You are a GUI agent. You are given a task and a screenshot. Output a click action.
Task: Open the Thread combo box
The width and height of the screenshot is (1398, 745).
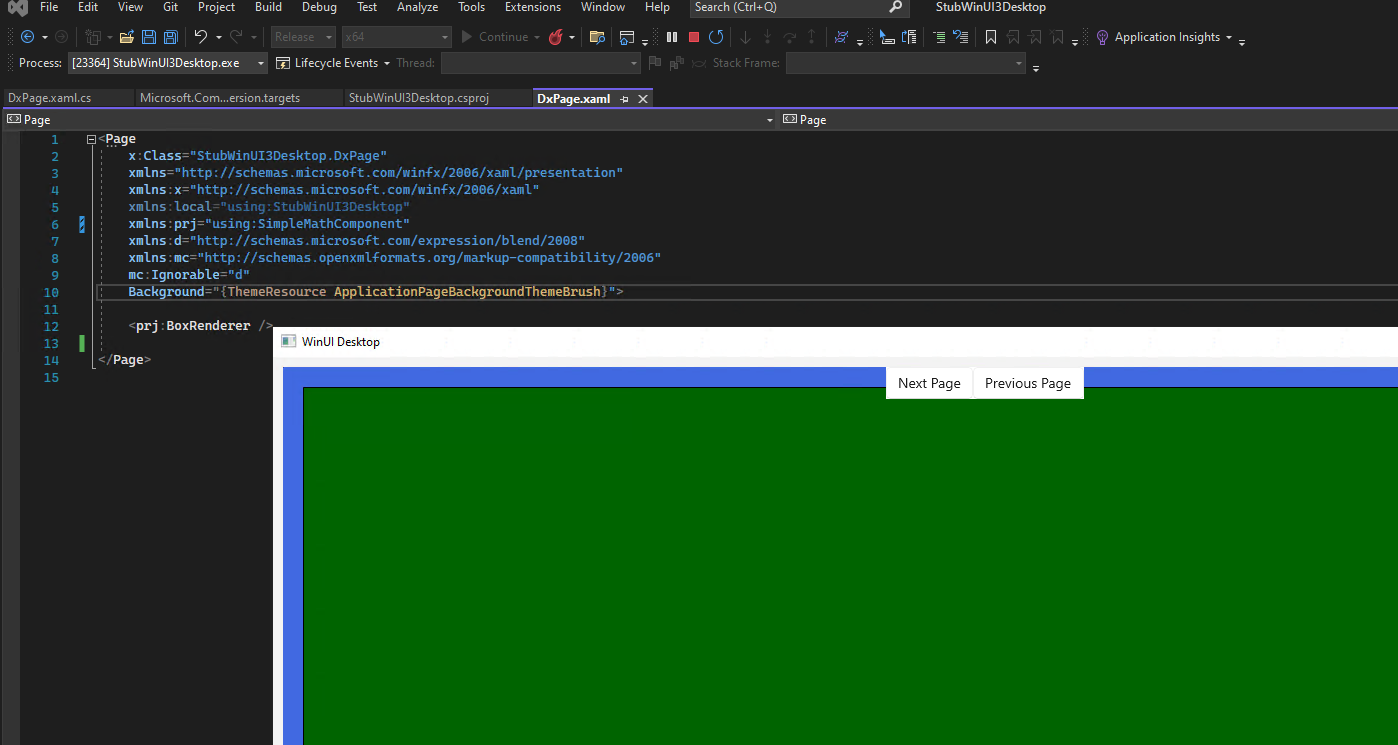[540, 63]
